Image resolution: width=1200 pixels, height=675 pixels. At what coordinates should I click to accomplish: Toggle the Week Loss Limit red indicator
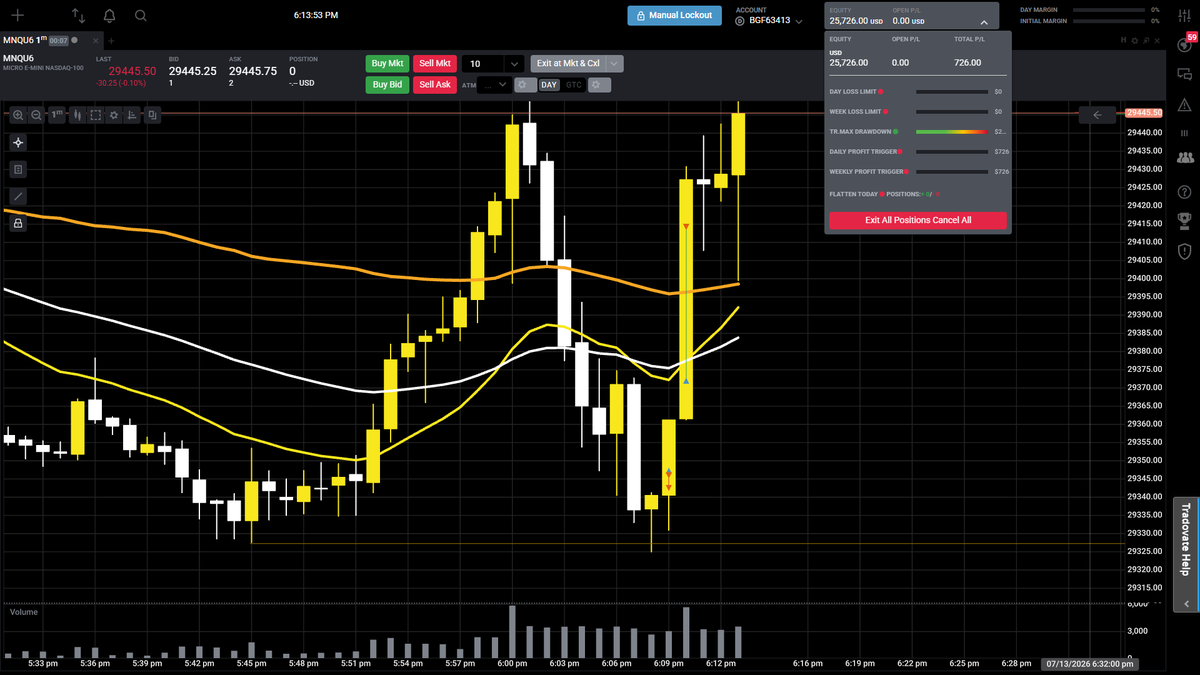pyautogui.click(x=886, y=111)
